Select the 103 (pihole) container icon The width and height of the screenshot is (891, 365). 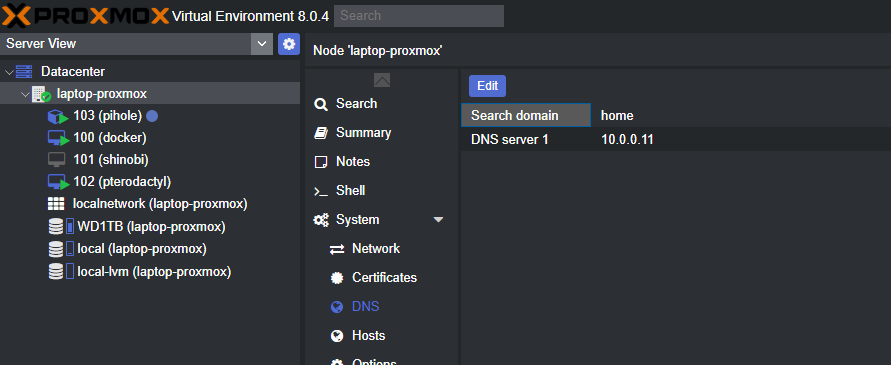point(59,117)
